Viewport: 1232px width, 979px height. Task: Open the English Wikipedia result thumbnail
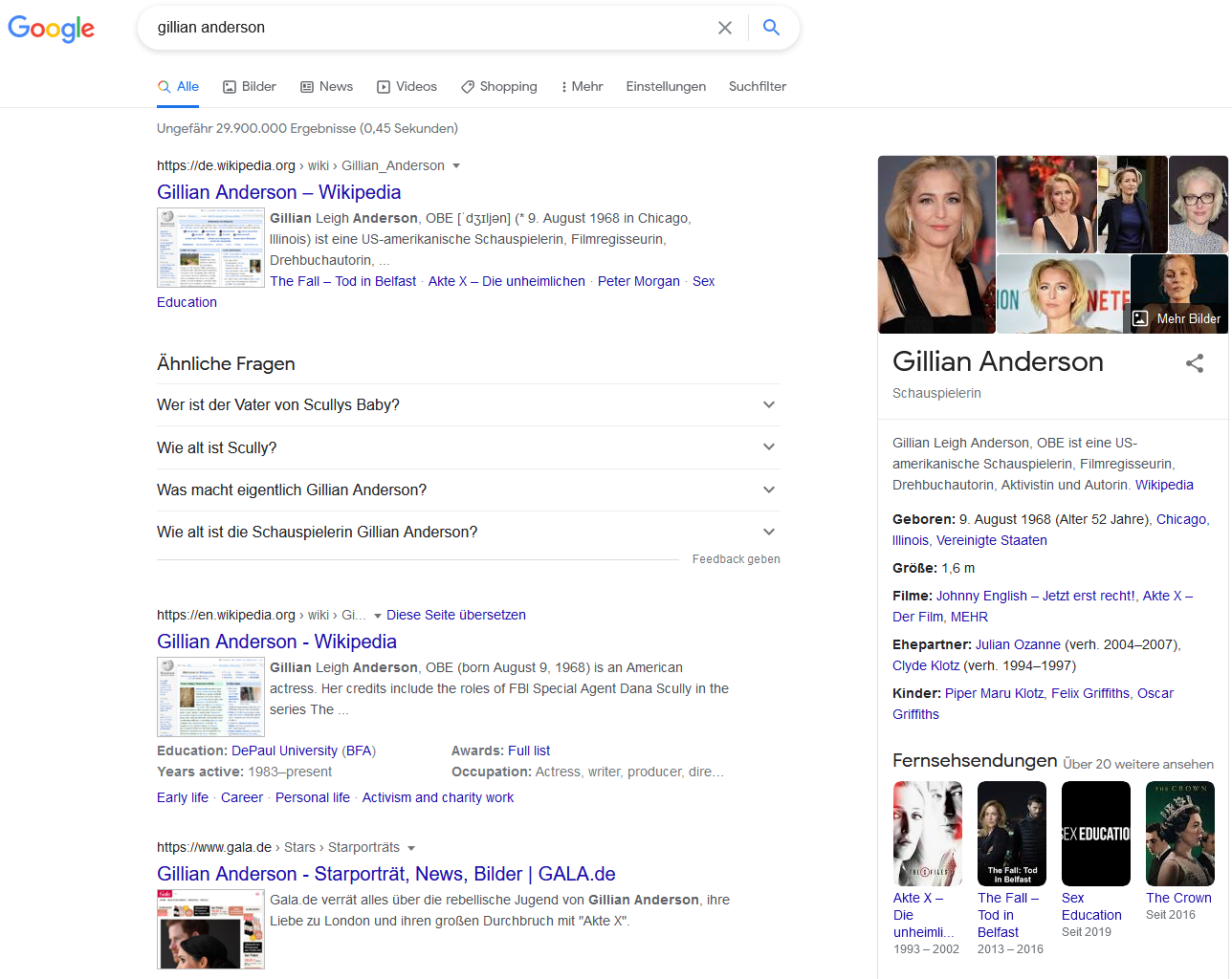(x=210, y=697)
